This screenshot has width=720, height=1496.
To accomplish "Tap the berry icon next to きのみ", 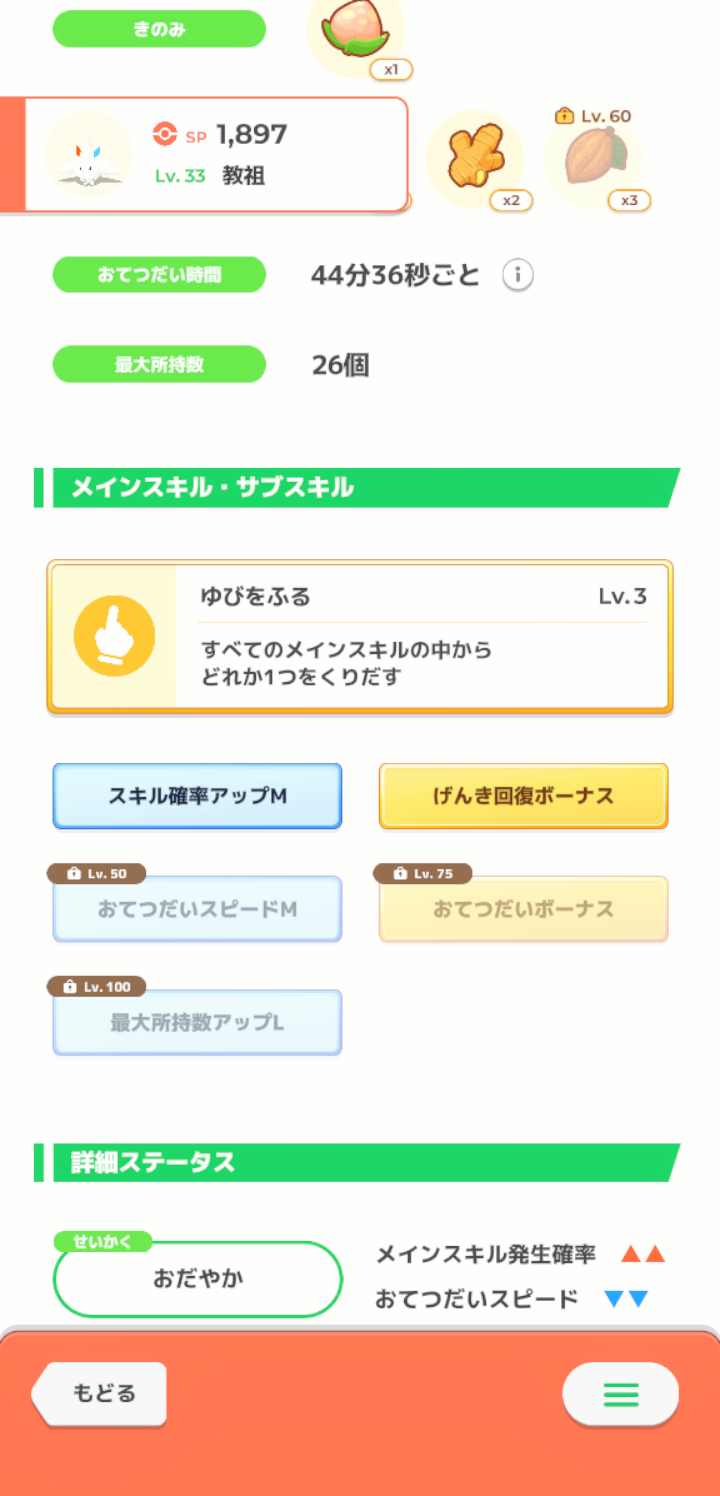I will [x=355, y=32].
